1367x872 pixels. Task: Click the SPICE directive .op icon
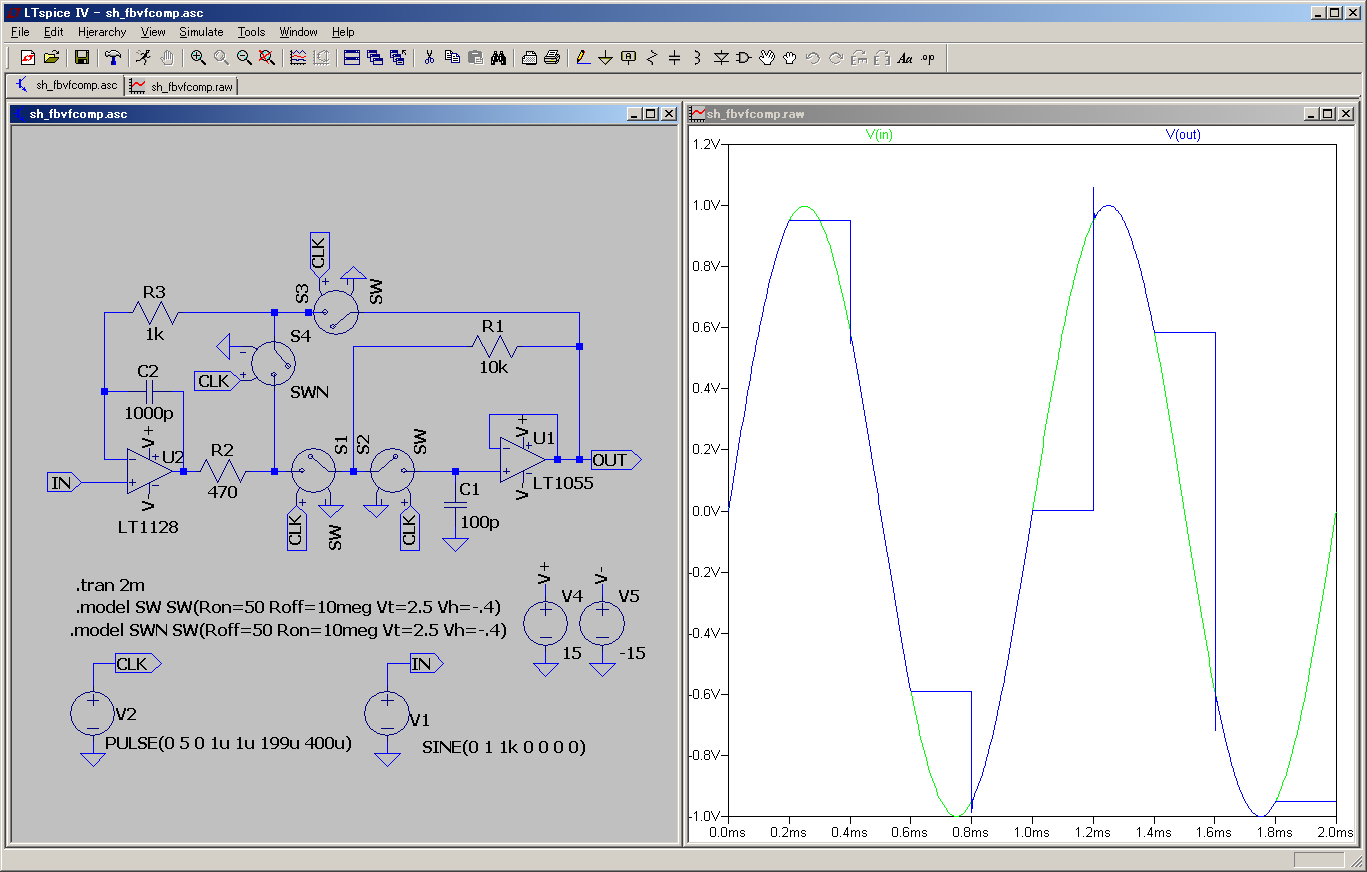click(x=927, y=58)
